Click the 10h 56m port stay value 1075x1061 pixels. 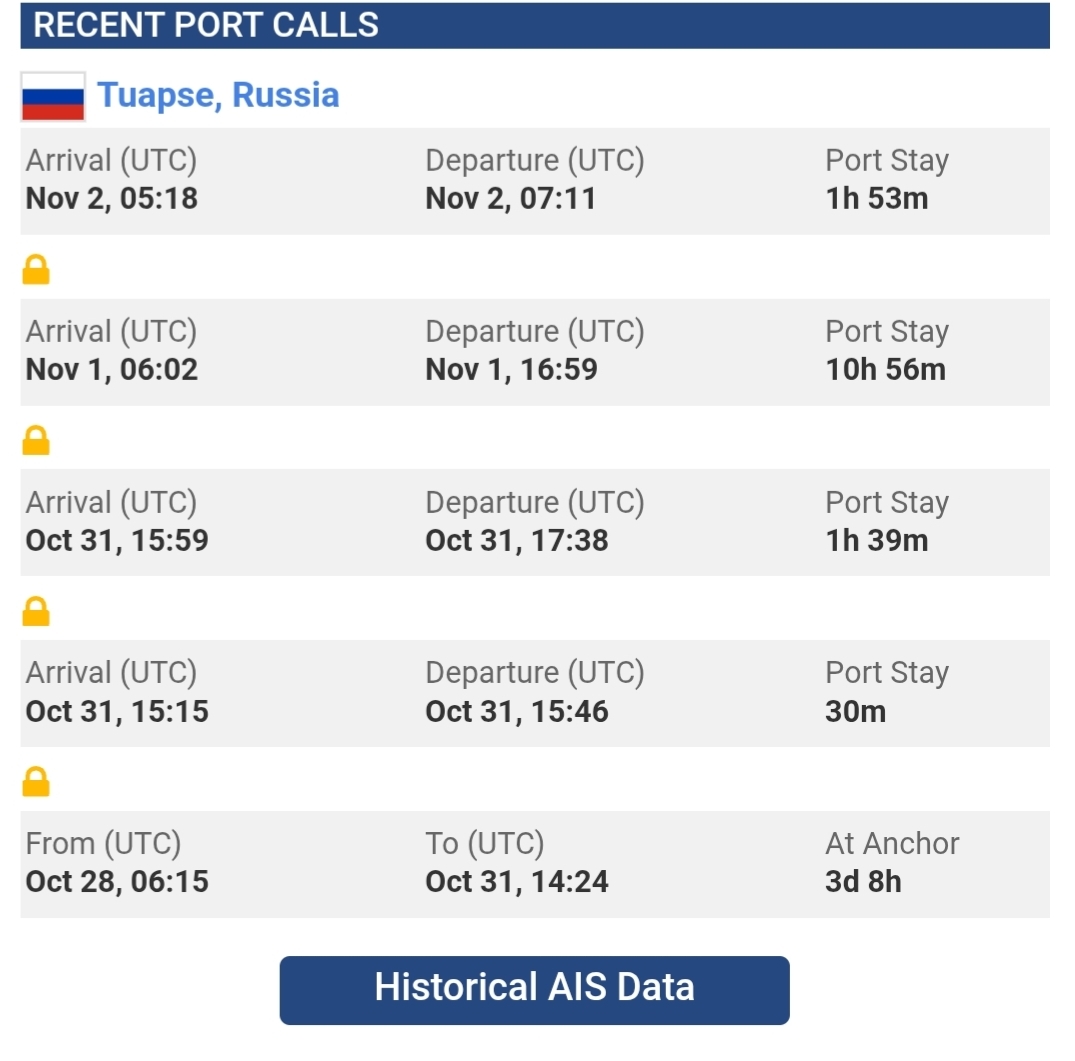pyautogui.click(x=885, y=369)
